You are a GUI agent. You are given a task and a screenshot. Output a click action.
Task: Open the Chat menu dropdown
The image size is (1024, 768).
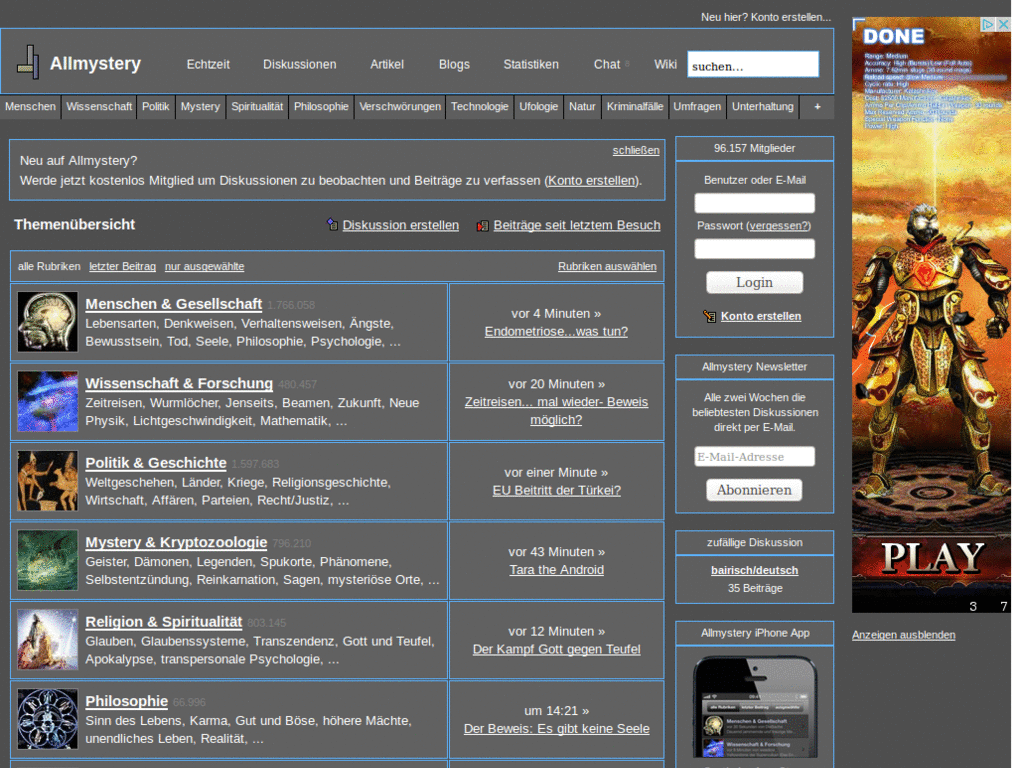[x=611, y=64]
